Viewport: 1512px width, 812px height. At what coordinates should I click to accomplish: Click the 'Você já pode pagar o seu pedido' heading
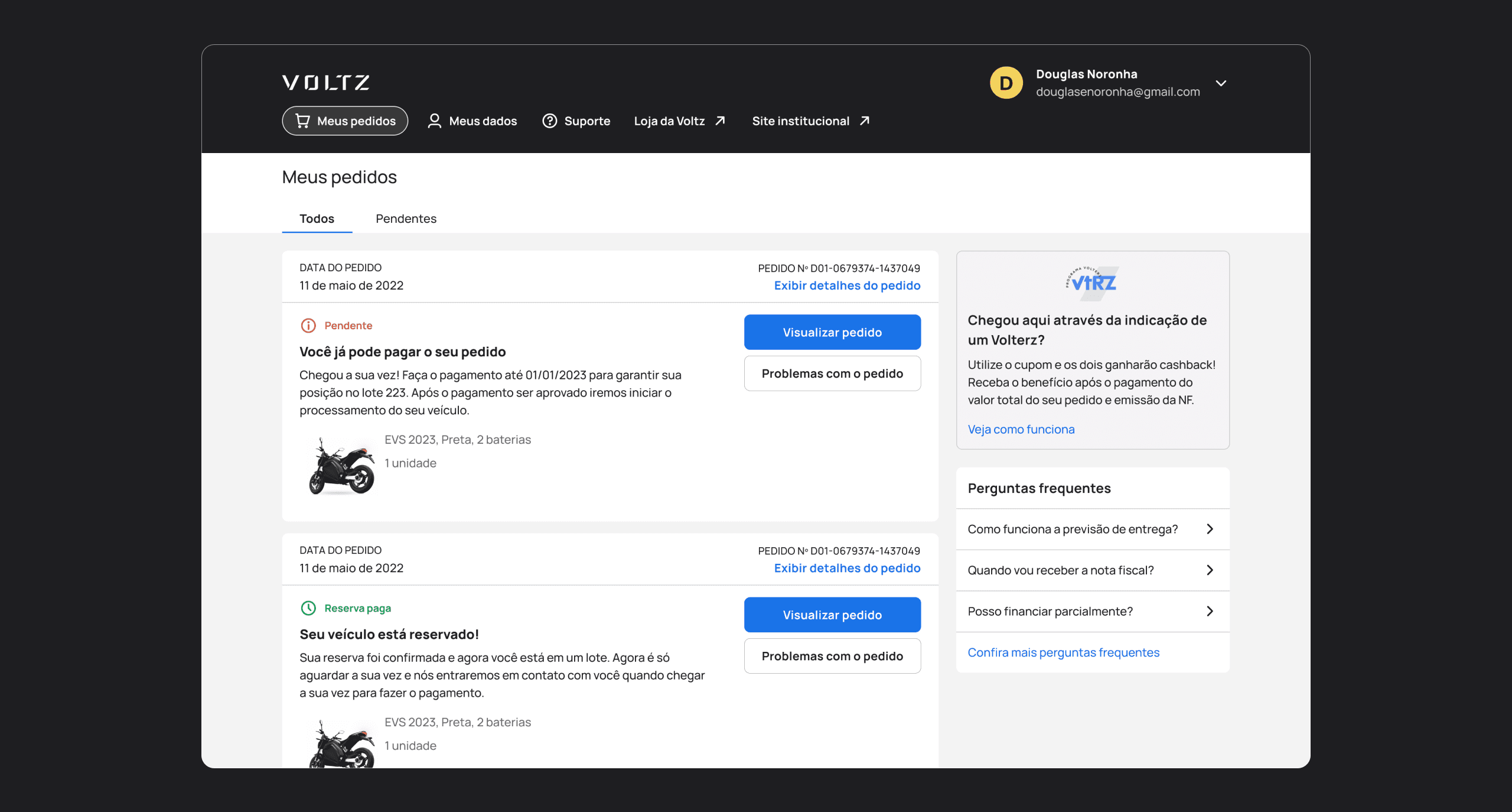click(403, 352)
